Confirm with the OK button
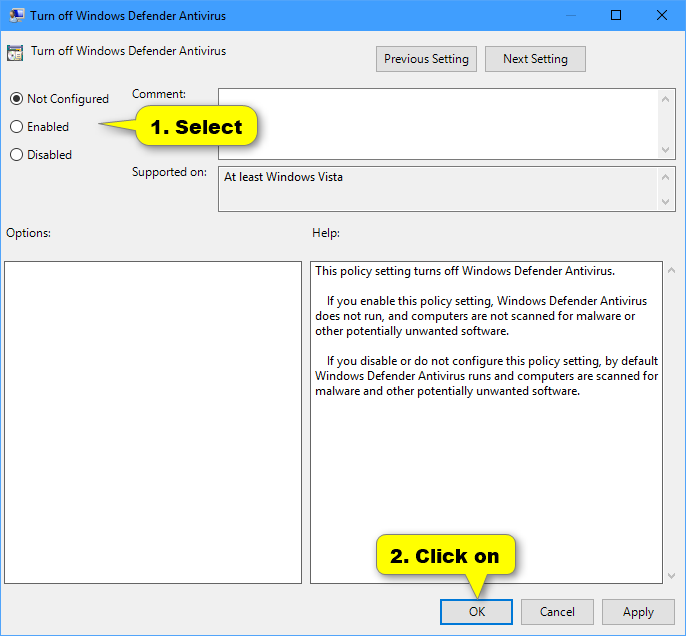The image size is (686, 636). 476,612
